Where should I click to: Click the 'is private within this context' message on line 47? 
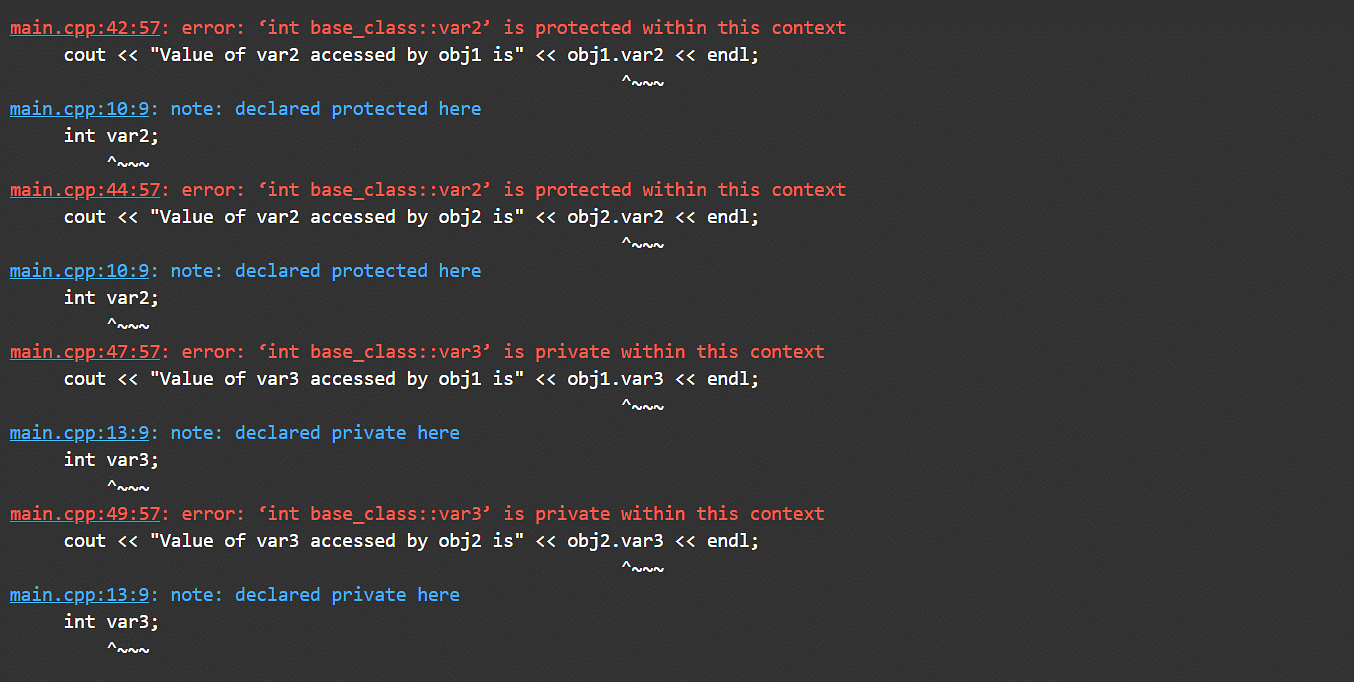[x=664, y=352]
